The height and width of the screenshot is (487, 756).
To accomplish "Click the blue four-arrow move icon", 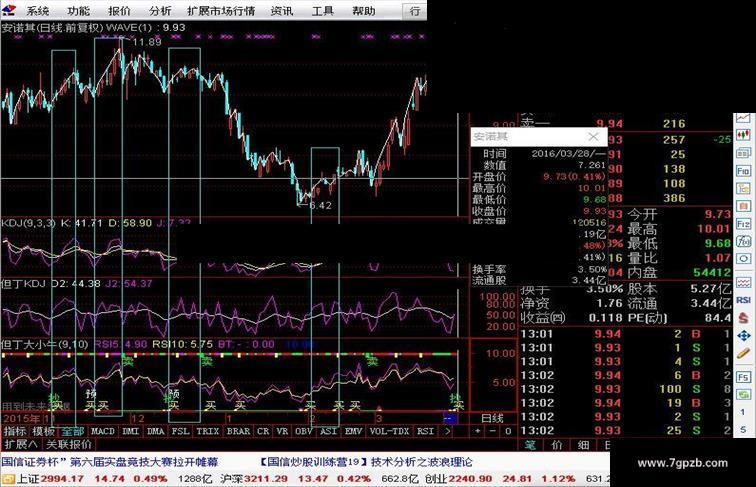I will 743,336.
